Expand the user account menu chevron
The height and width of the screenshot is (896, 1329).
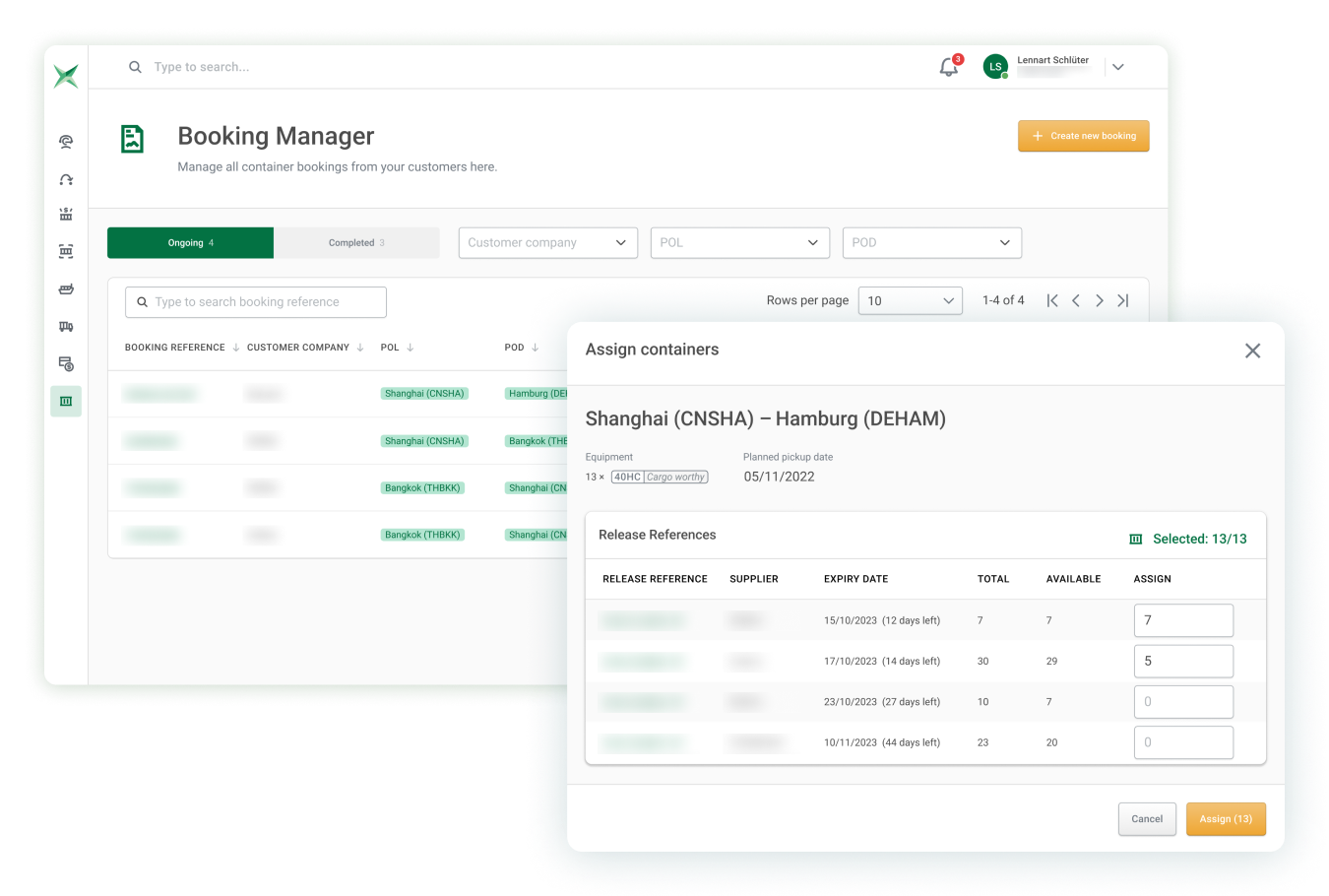[x=1117, y=67]
